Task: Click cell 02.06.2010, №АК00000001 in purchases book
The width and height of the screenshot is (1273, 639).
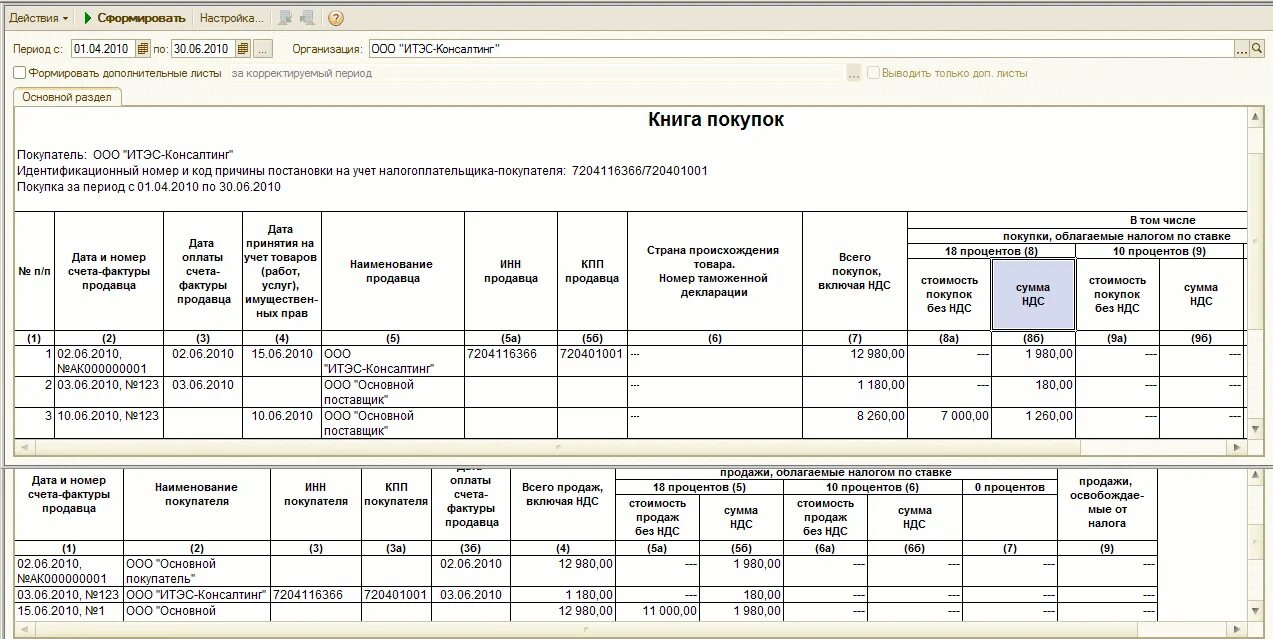Action: point(108,361)
